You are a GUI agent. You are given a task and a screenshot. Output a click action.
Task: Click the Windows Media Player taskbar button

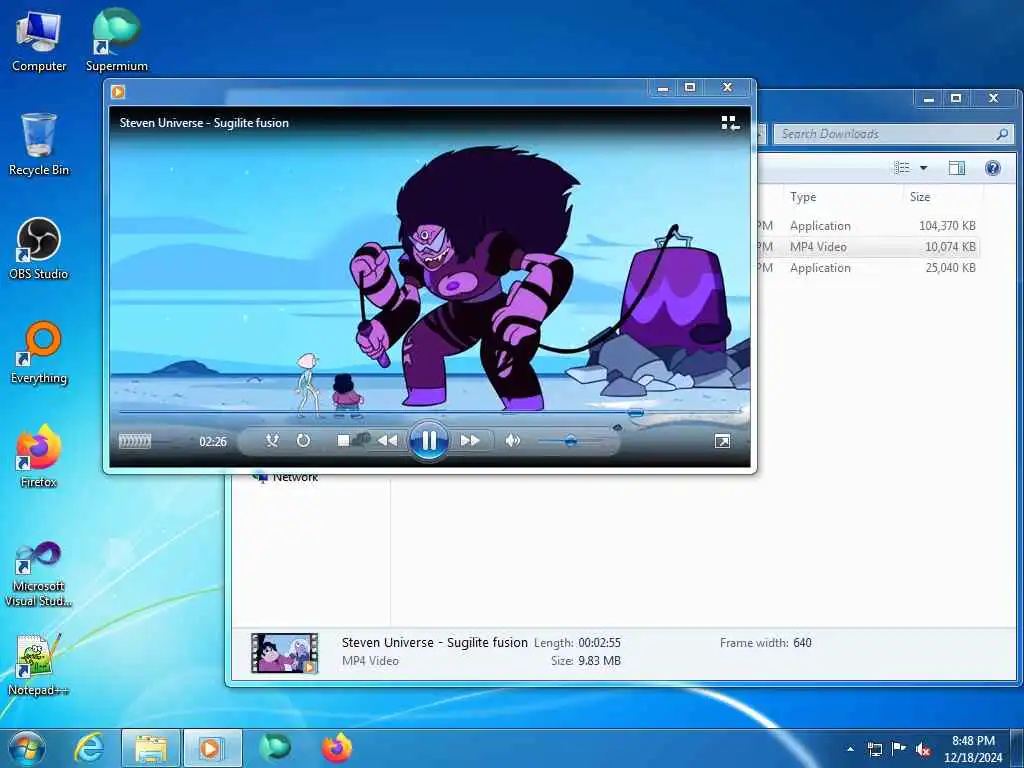[x=212, y=748]
